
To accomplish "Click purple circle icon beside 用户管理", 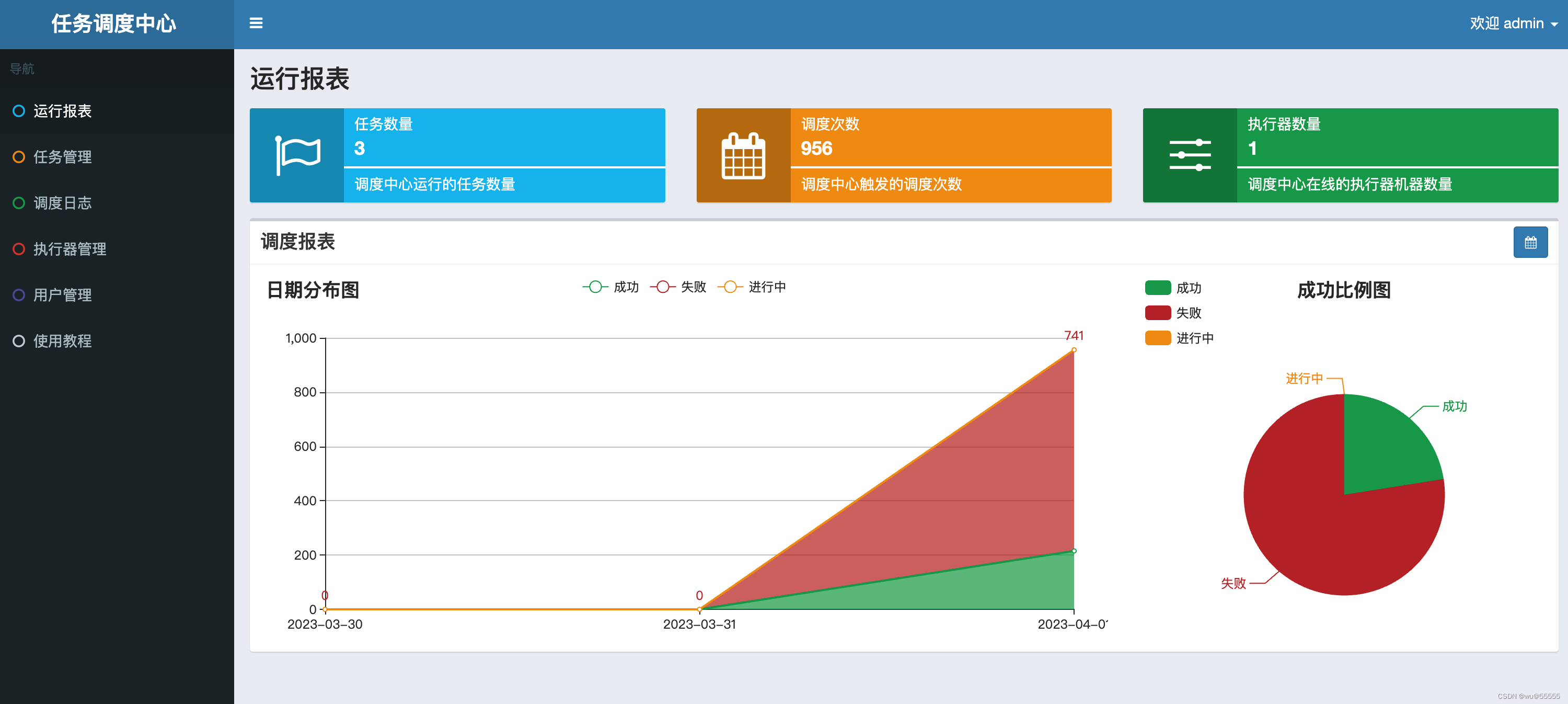I will click(x=19, y=295).
